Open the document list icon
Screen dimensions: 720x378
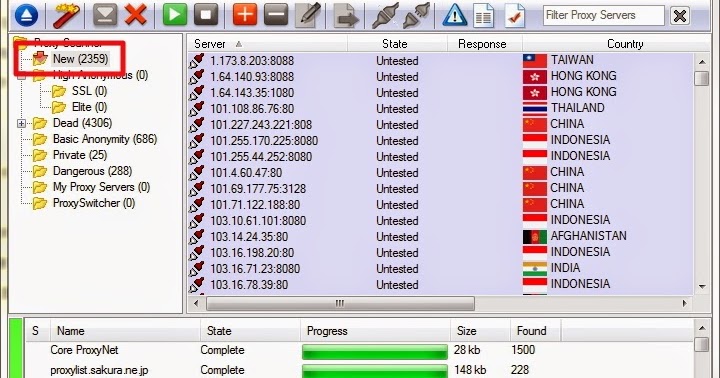pos(483,16)
